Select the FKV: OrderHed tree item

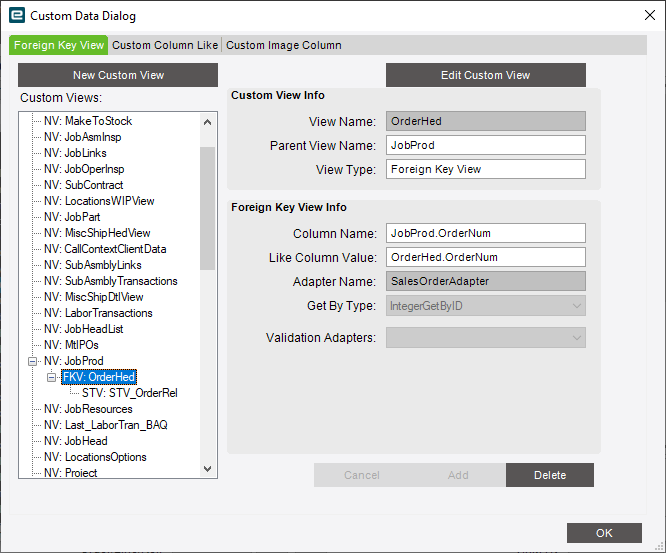point(99,377)
